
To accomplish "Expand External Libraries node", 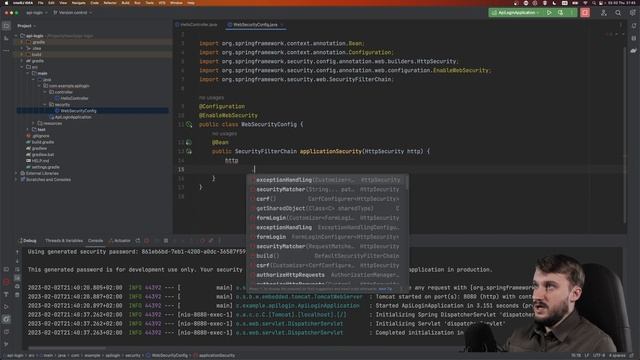I will tap(16, 173).
